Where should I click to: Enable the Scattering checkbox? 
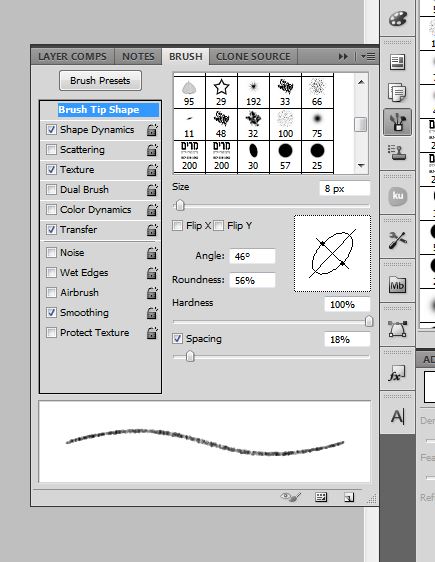pyautogui.click(x=52, y=149)
